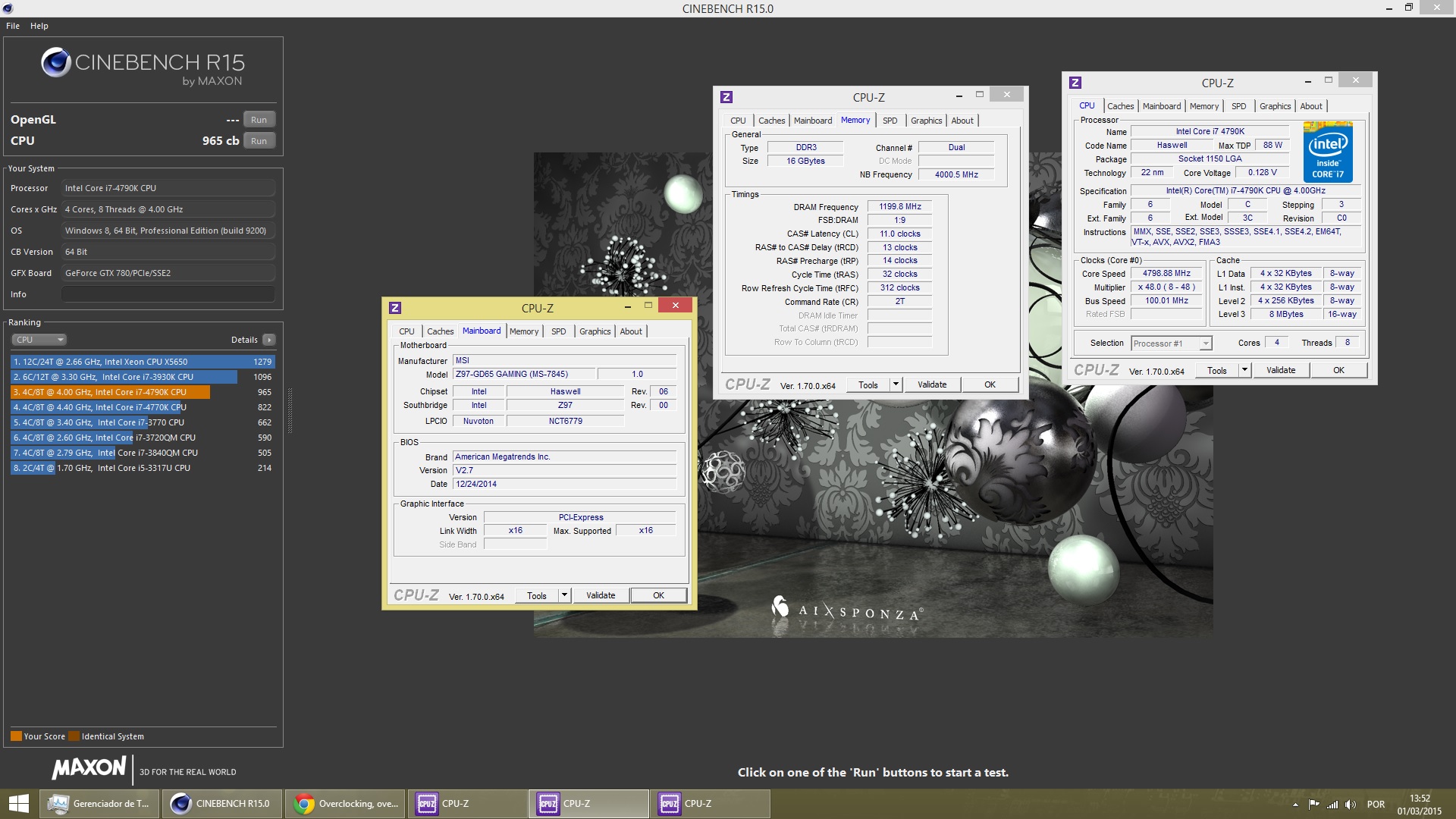Activate the first CPU-Z taskbar button
Image resolution: width=1456 pixels, height=819 pixels.
click(x=467, y=804)
